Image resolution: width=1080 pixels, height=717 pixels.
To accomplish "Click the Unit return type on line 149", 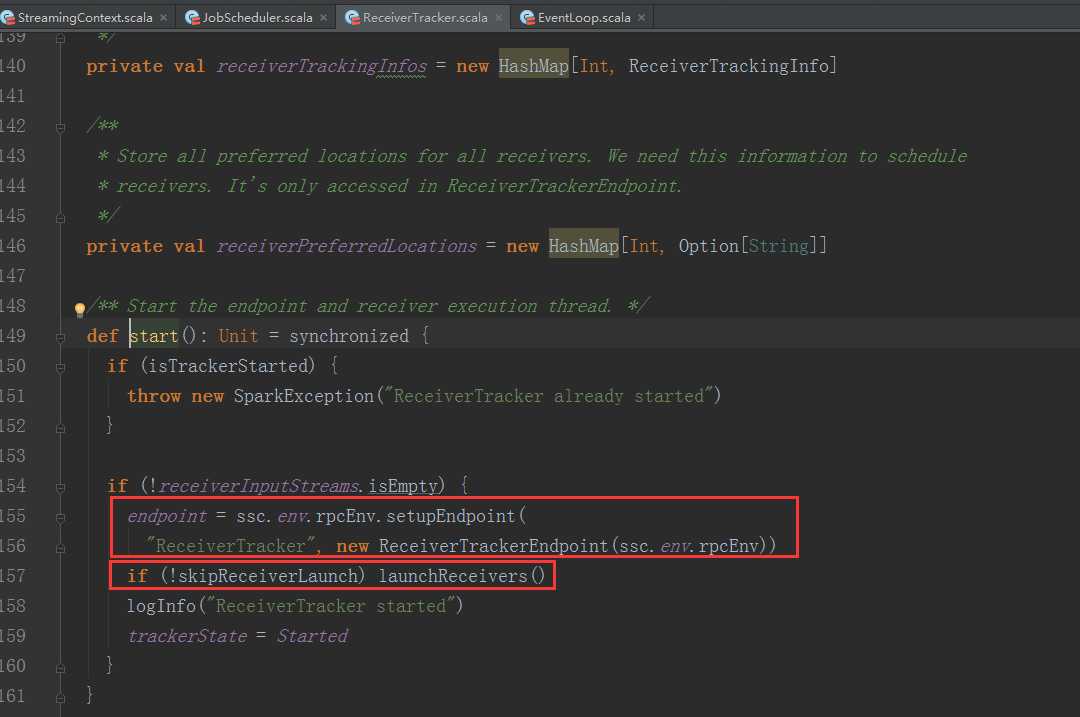I will coord(238,336).
